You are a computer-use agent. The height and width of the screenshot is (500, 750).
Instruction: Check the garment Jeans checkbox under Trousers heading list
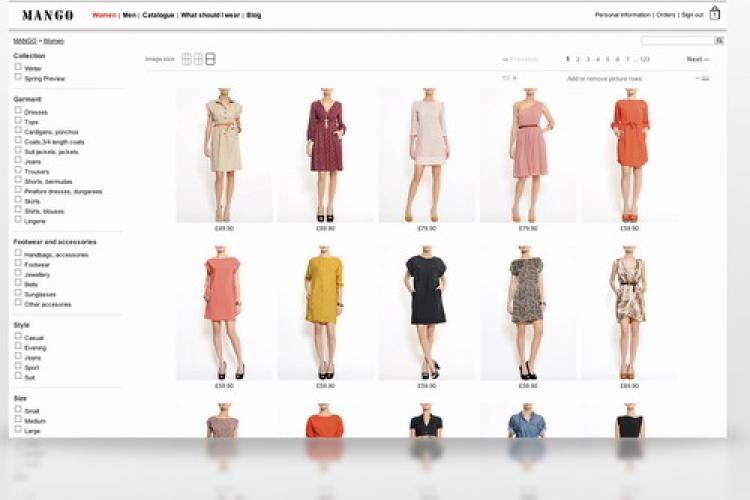coord(18,160)
